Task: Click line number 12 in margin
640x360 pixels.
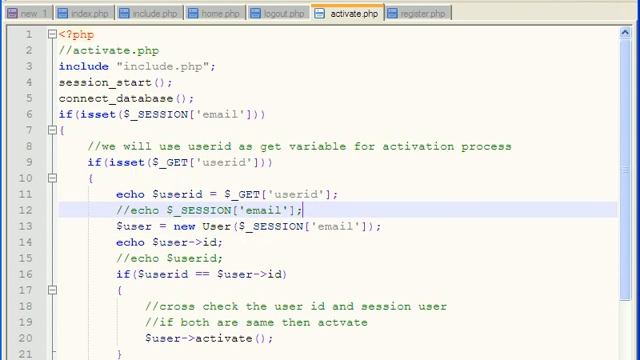Action: pyautogui.click(x=25, y=210)
